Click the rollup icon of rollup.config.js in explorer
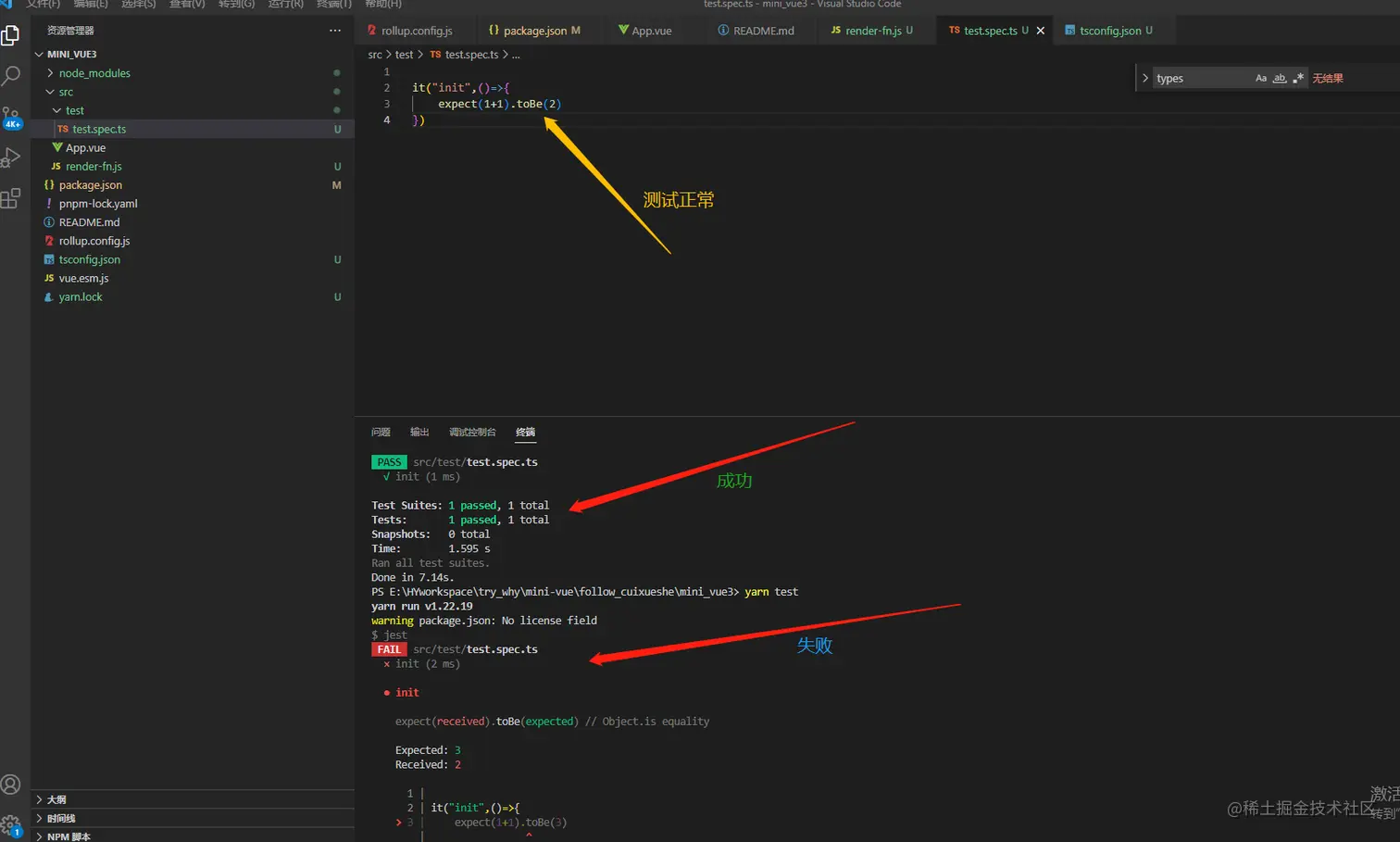Viewport: 1400px width, 842px height. [49, 241]
